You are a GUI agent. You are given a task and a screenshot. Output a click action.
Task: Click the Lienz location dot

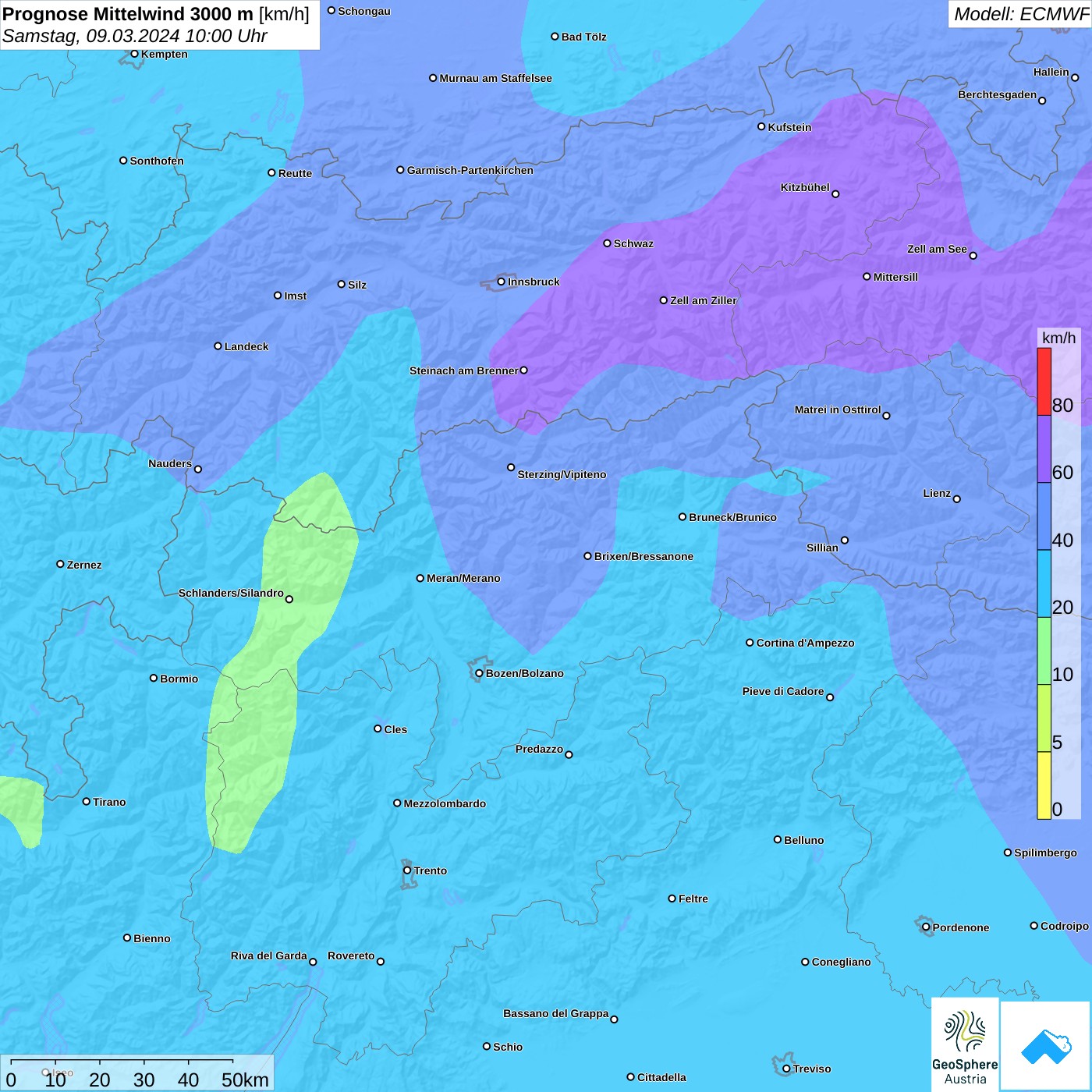[957, 499]
